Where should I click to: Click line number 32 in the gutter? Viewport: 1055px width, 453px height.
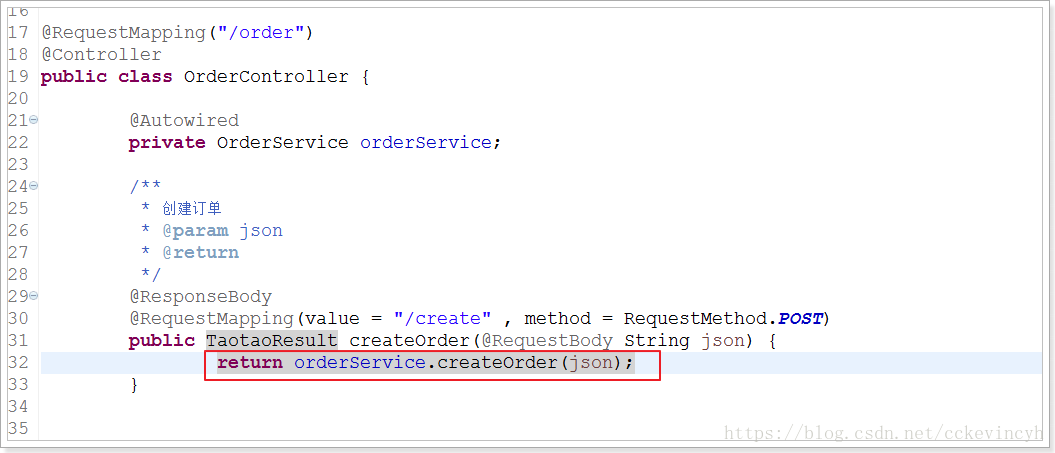(18, 363)
